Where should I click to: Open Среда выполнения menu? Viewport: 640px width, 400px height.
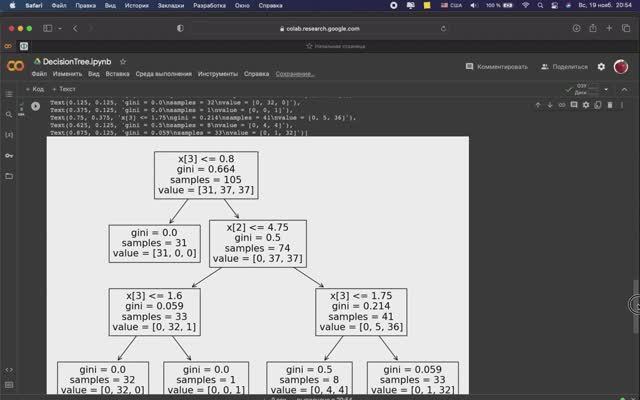(164, 74)
